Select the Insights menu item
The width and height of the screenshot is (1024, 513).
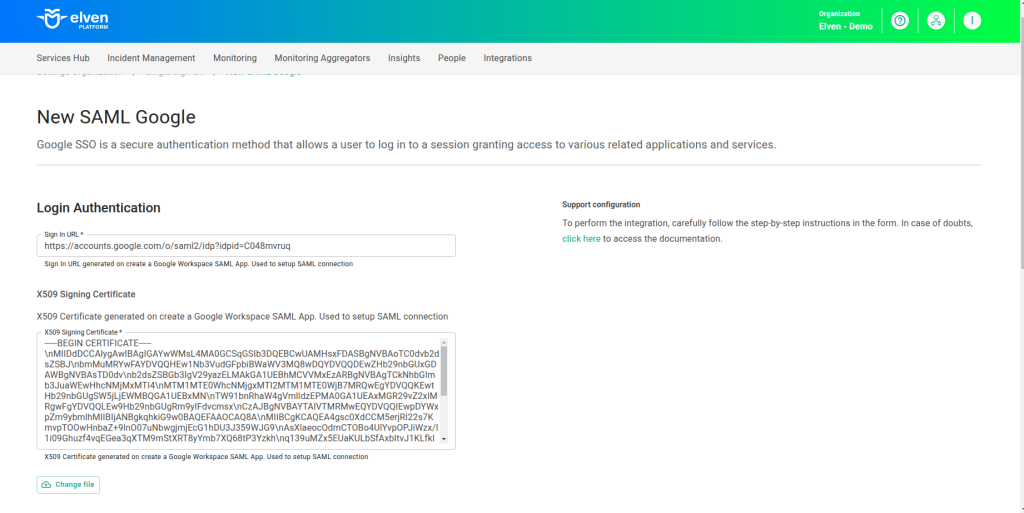404,58
